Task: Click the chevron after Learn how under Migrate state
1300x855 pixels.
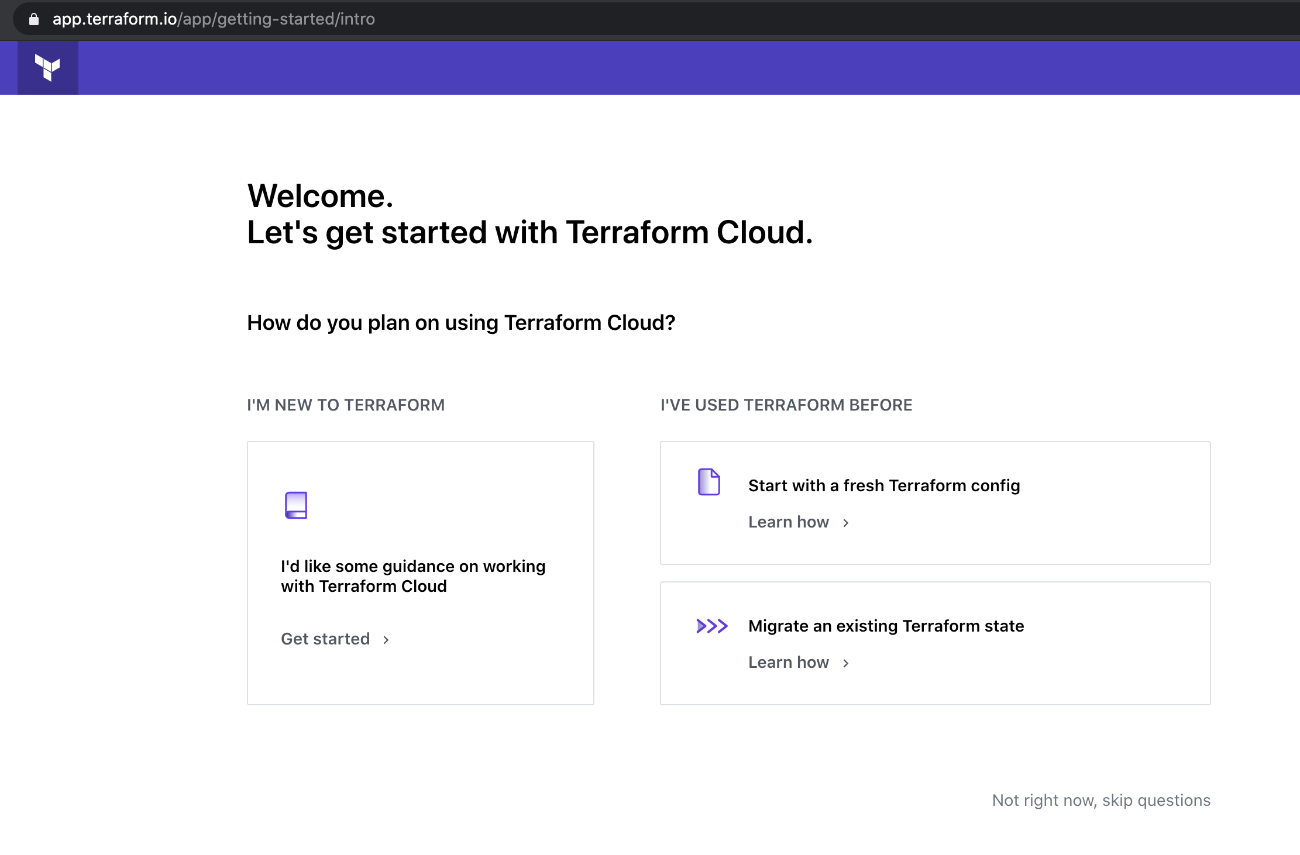Action: (x=846, y=663)
